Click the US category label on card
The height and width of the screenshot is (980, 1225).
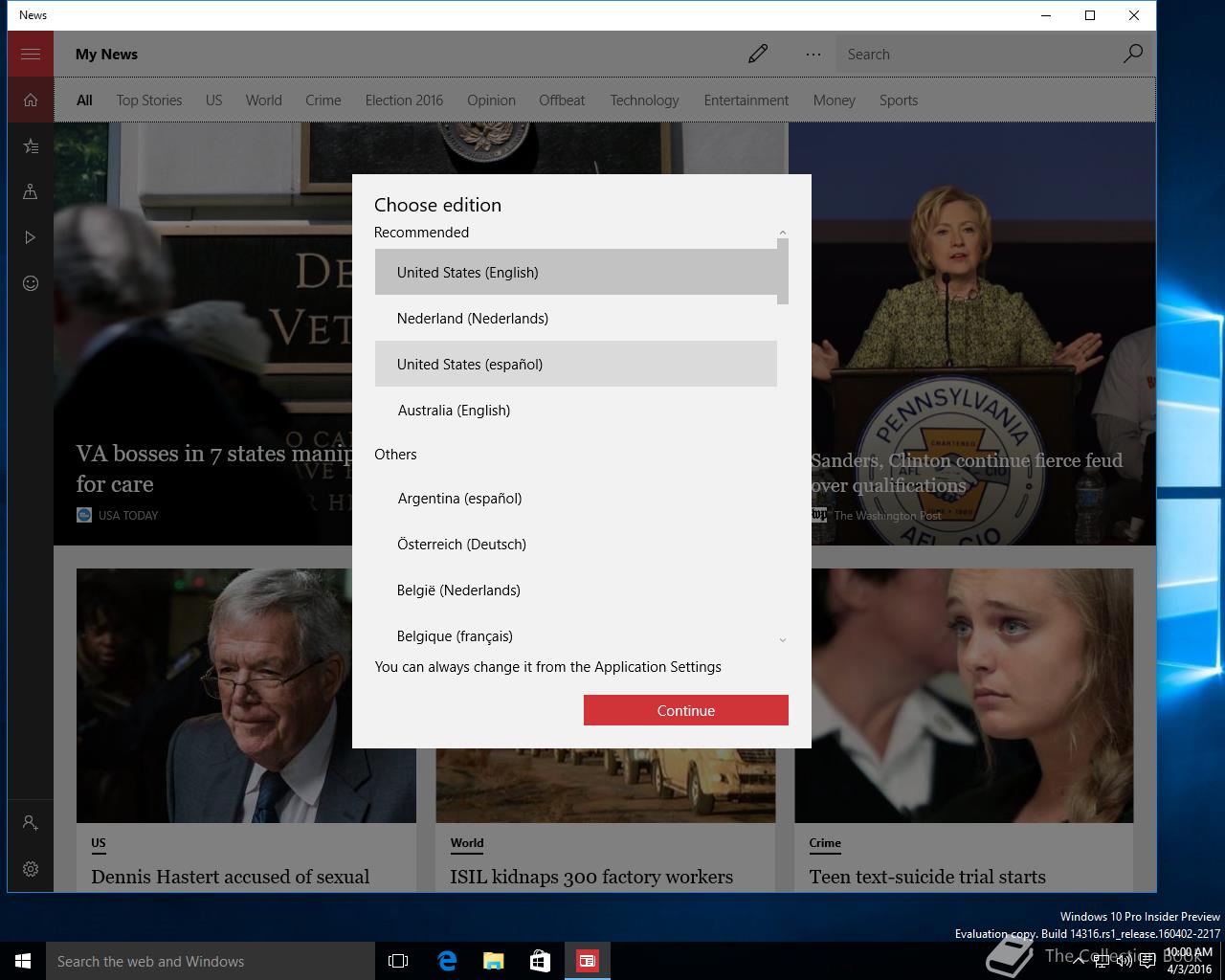[x=99, y=843]
